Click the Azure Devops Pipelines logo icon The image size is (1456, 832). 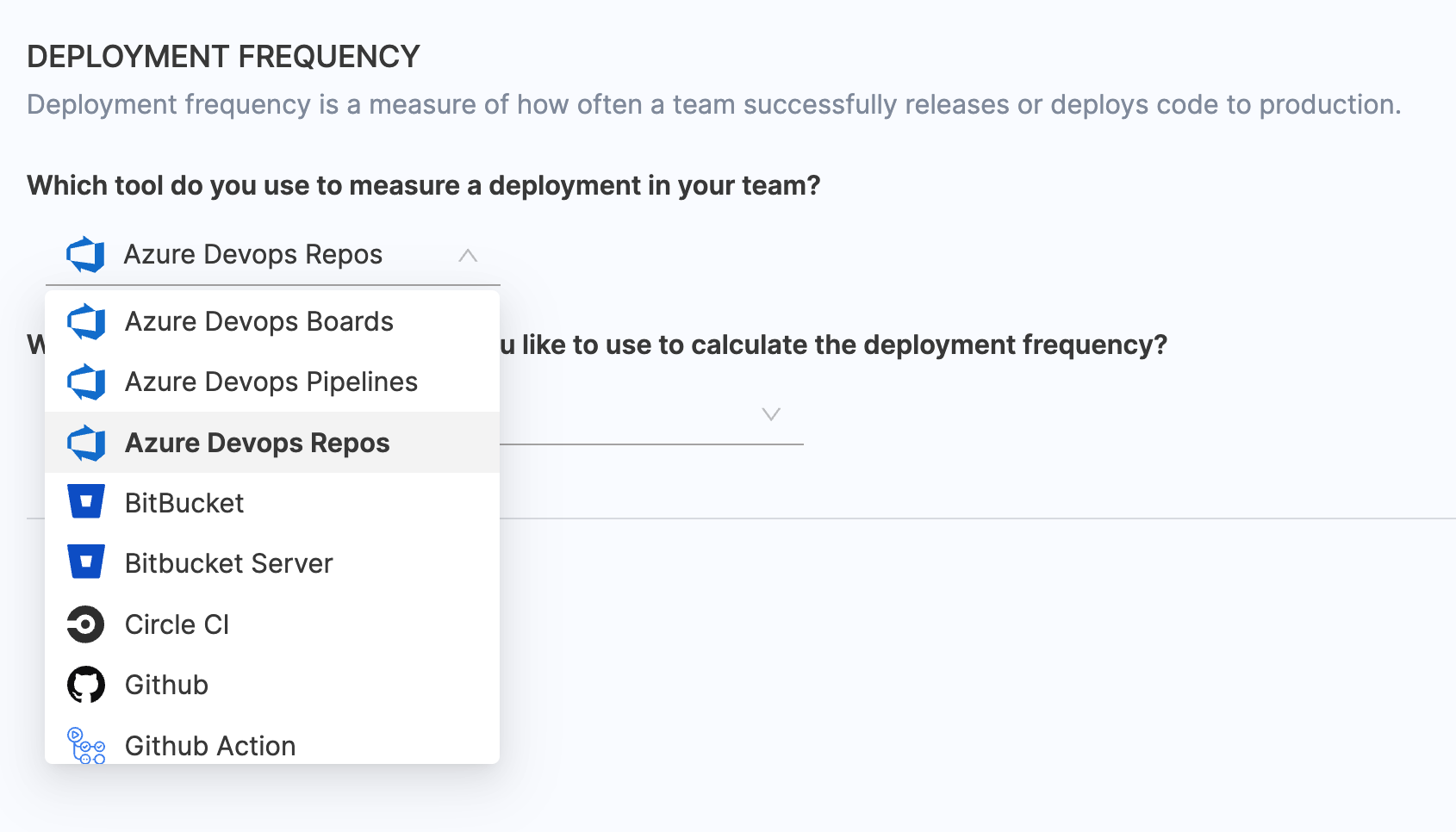pos(86,382)
